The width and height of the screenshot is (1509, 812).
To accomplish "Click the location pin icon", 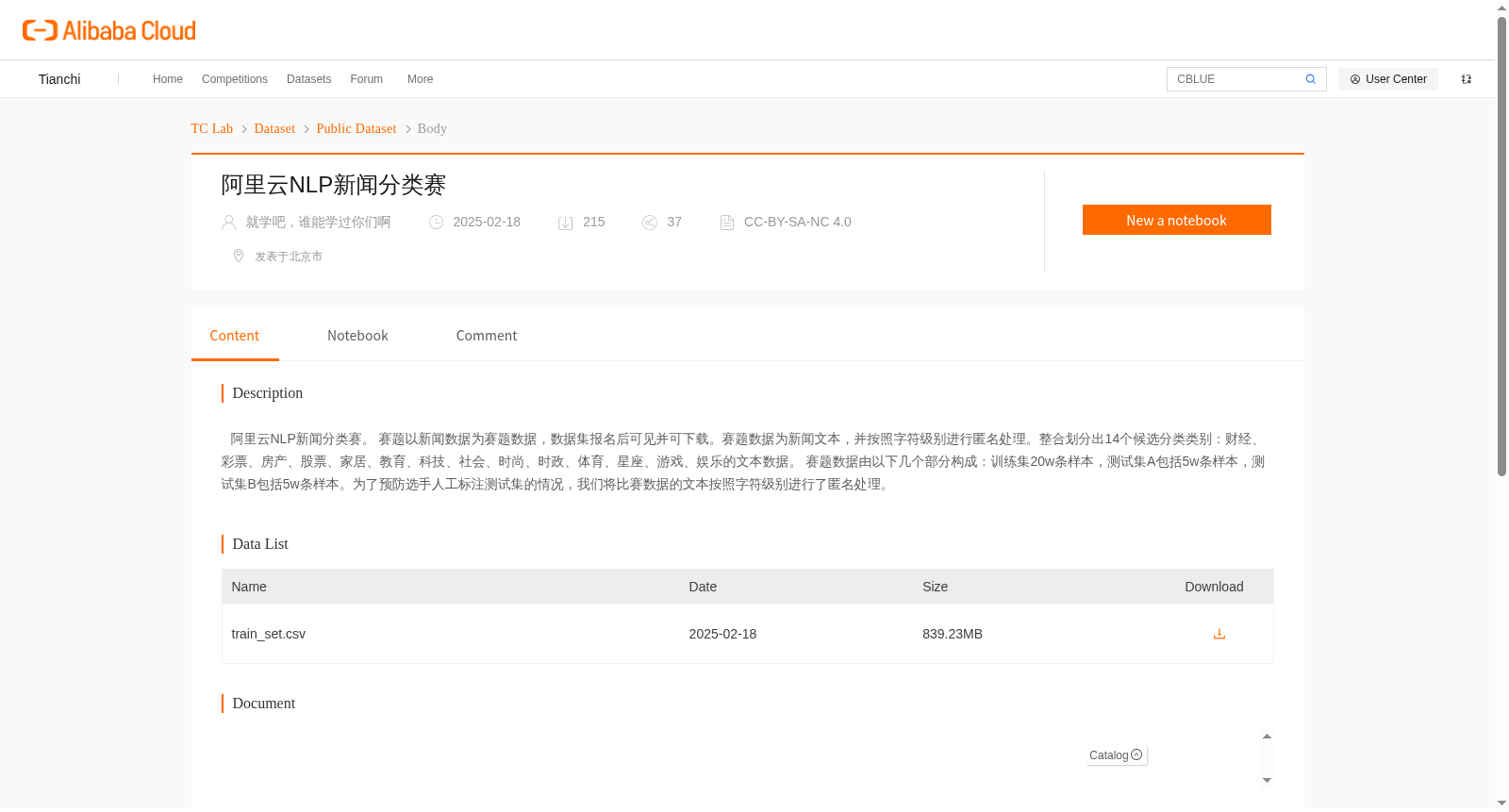I will pyautogui.click(x=239, y=256).
